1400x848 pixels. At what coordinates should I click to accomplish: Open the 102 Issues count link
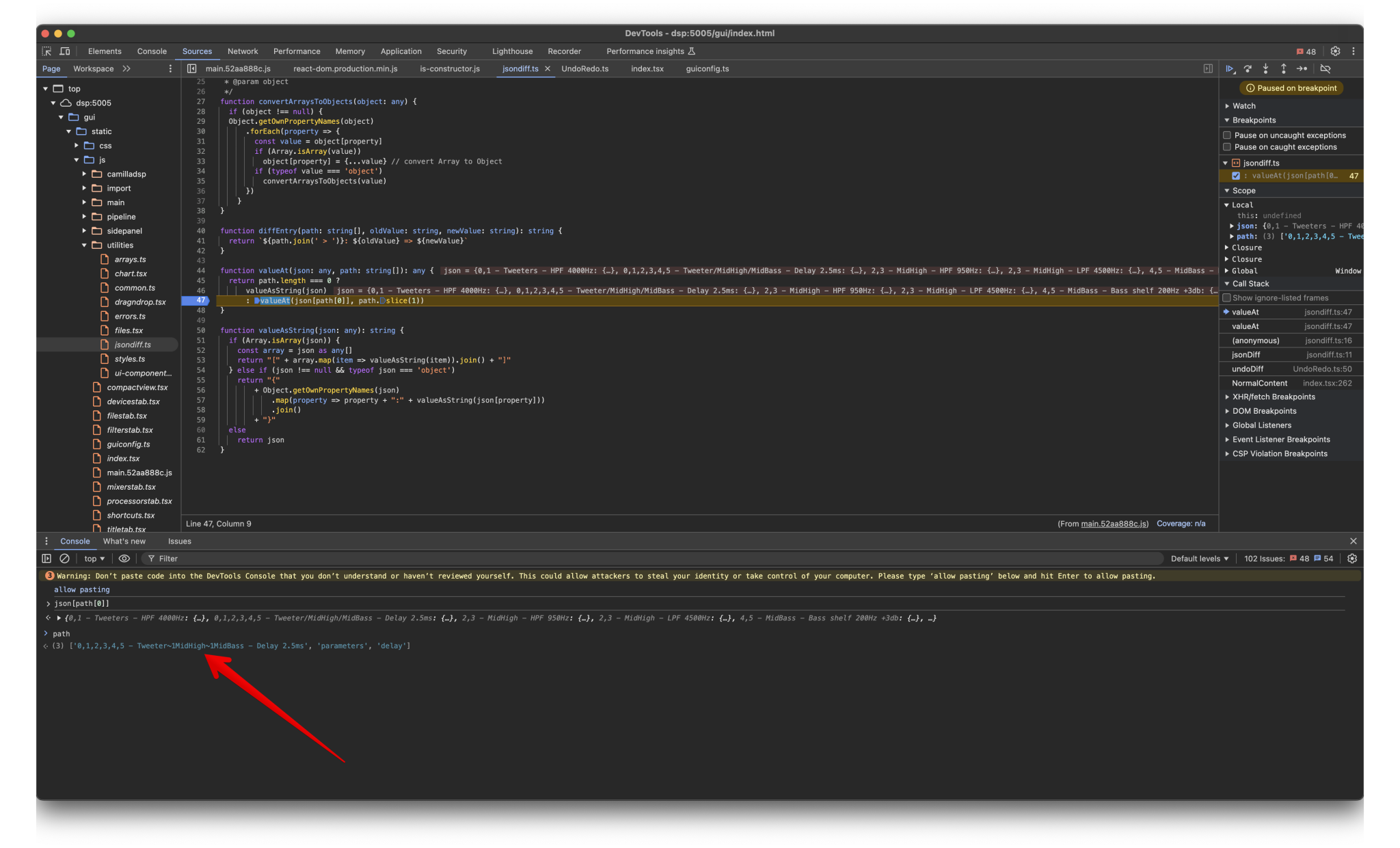1289,559
